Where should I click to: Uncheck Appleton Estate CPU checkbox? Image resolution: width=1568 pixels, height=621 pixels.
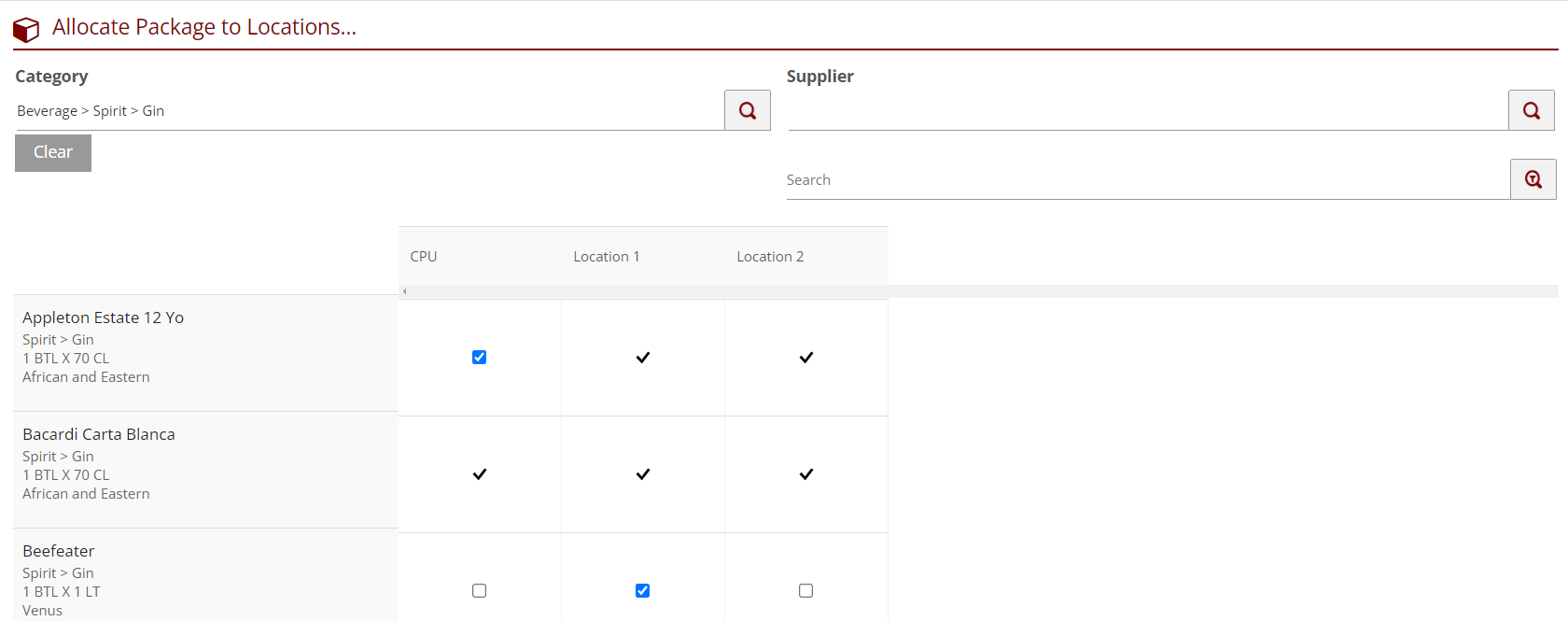click(x=480, y=358)
